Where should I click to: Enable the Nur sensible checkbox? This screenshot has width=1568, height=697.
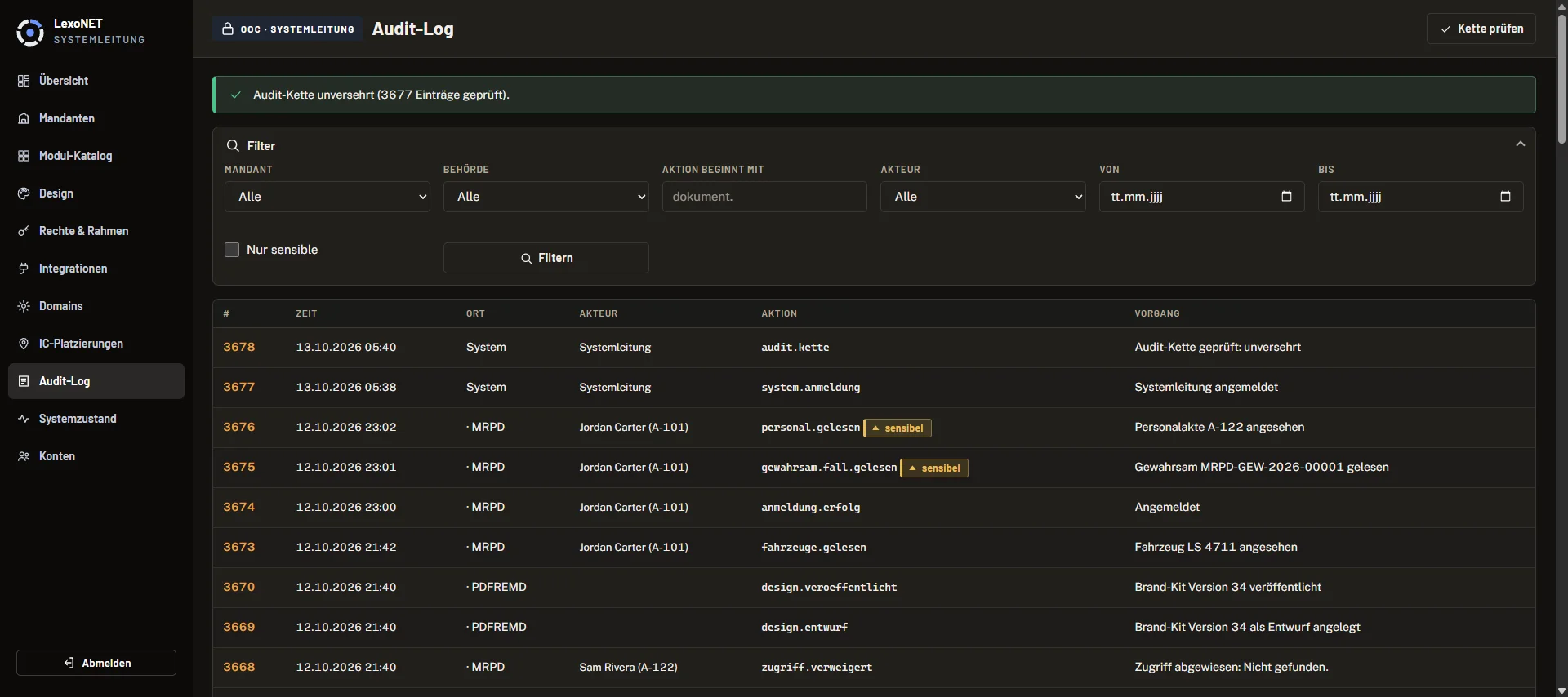[x=232, y=250]
